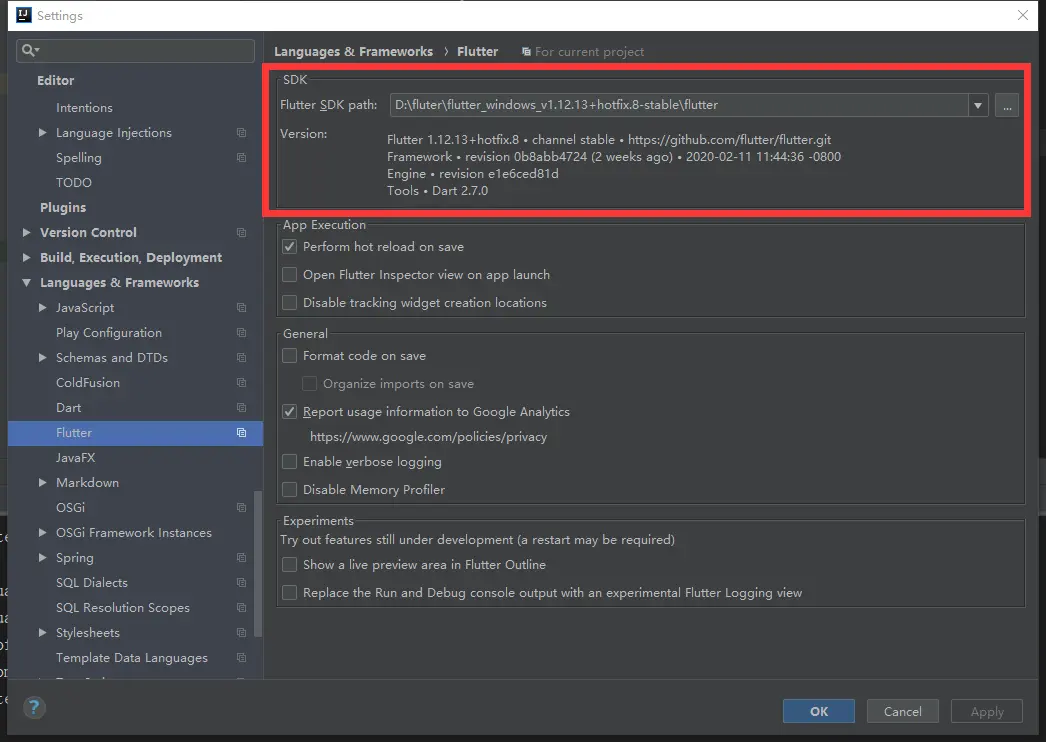Click project-level icon beside Template Data Languages
Viewport: 1046px width, 742px height.
(241, 658)
